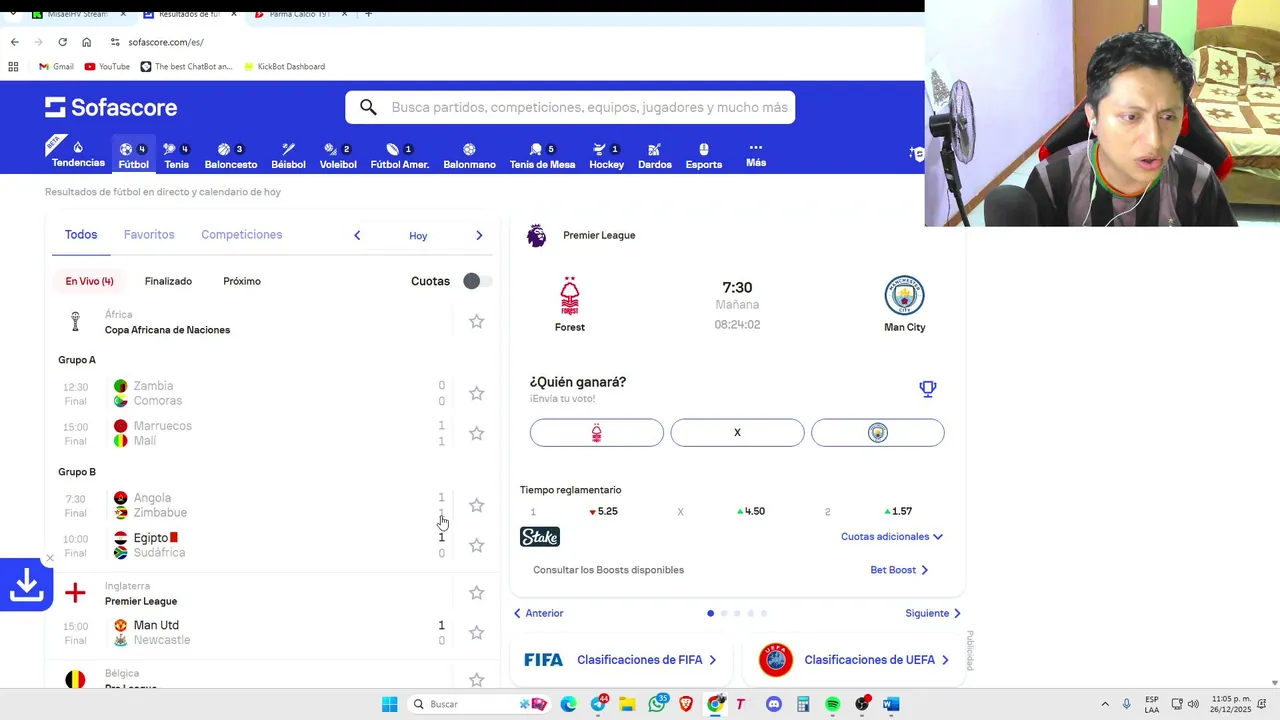Click the blue download arrow widget
This screenshot has width=1280, height=720.
click(x=26, y=585)
